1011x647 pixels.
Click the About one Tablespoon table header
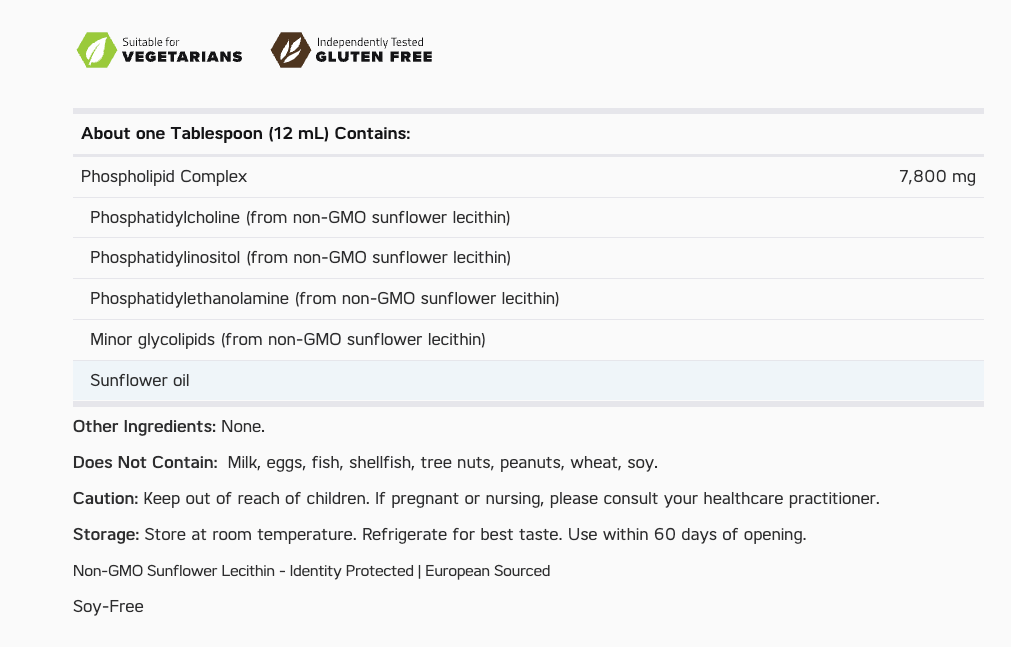point(245,134)
